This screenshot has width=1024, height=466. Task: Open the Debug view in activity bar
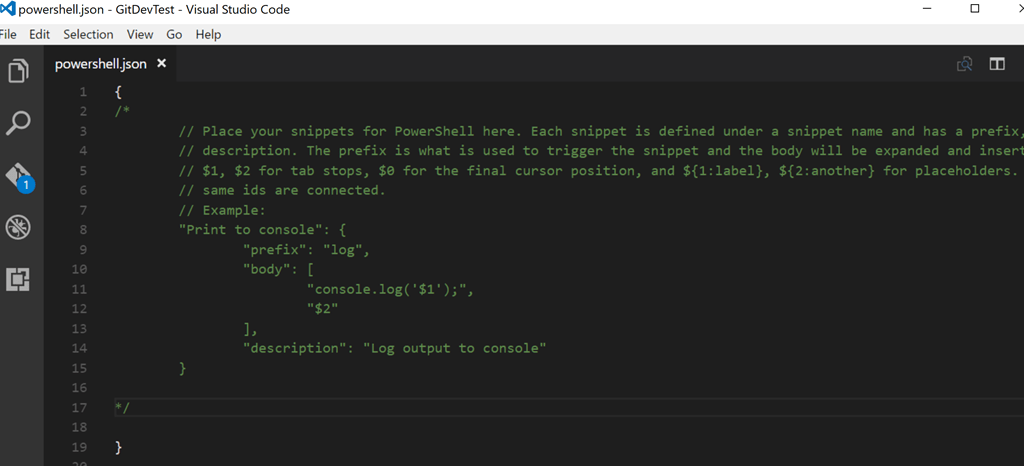pos(18,227)
